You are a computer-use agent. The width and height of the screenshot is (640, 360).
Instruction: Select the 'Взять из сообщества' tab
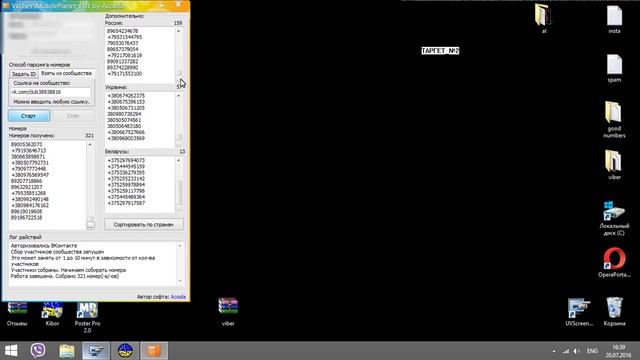(67, 73)
